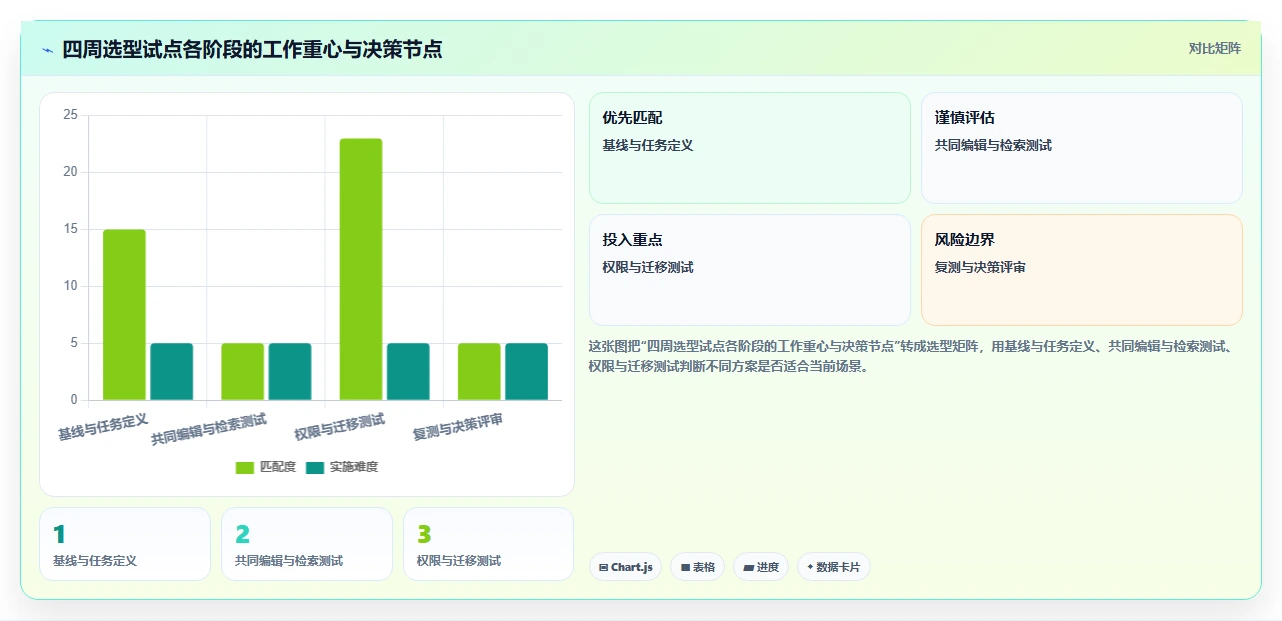
Task: Click the 对比矩阵 label in the header
Action: pyautogui.click(x=1214, y=48)
